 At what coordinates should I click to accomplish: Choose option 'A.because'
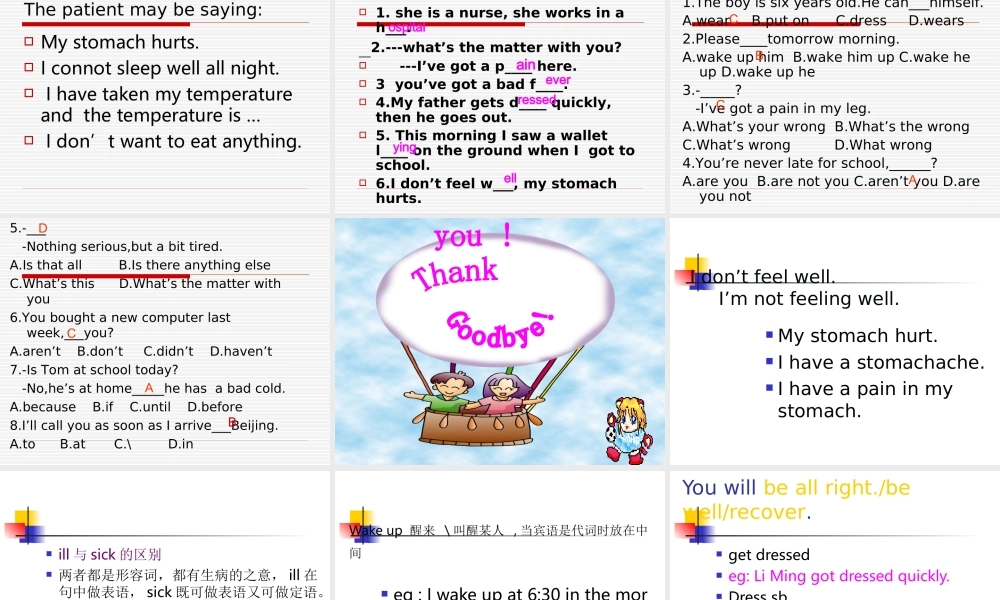point(43,407)
